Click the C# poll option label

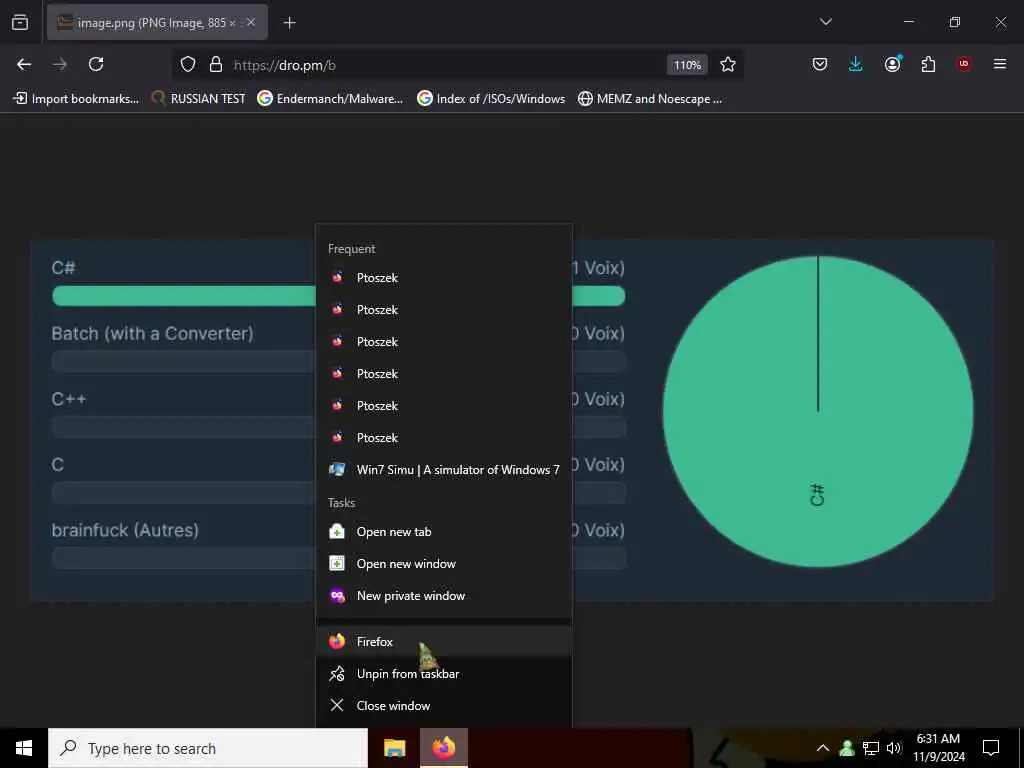(x=63, y=268)
